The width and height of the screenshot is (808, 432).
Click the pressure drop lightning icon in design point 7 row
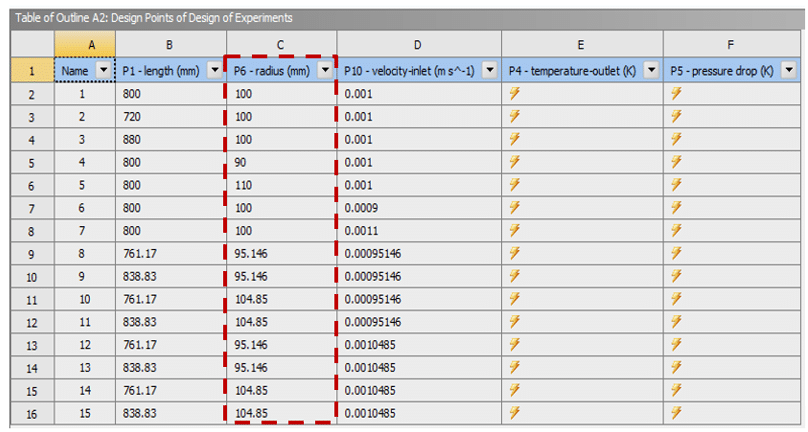point(676,230)
